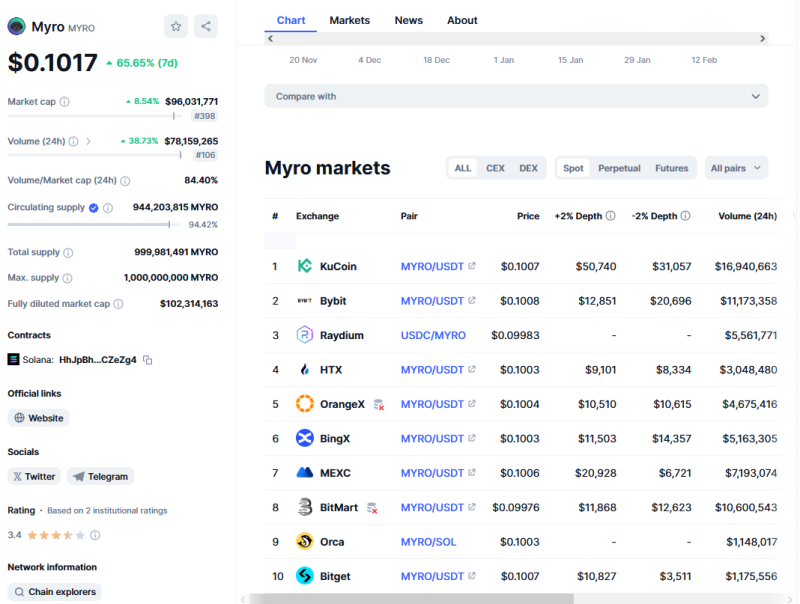The height and width of the screenshot is (604, 800).
Task: Open Raydium USDC/MYRO pair link
Action: tap(433, 335)
